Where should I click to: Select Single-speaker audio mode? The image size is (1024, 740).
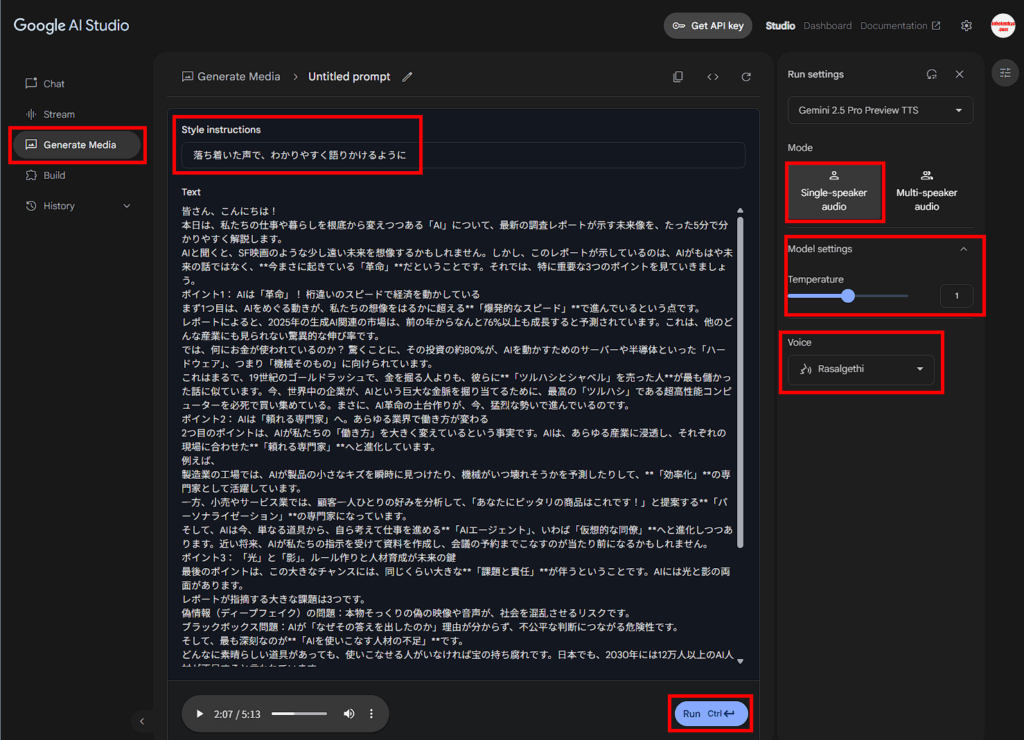point(834,191)
